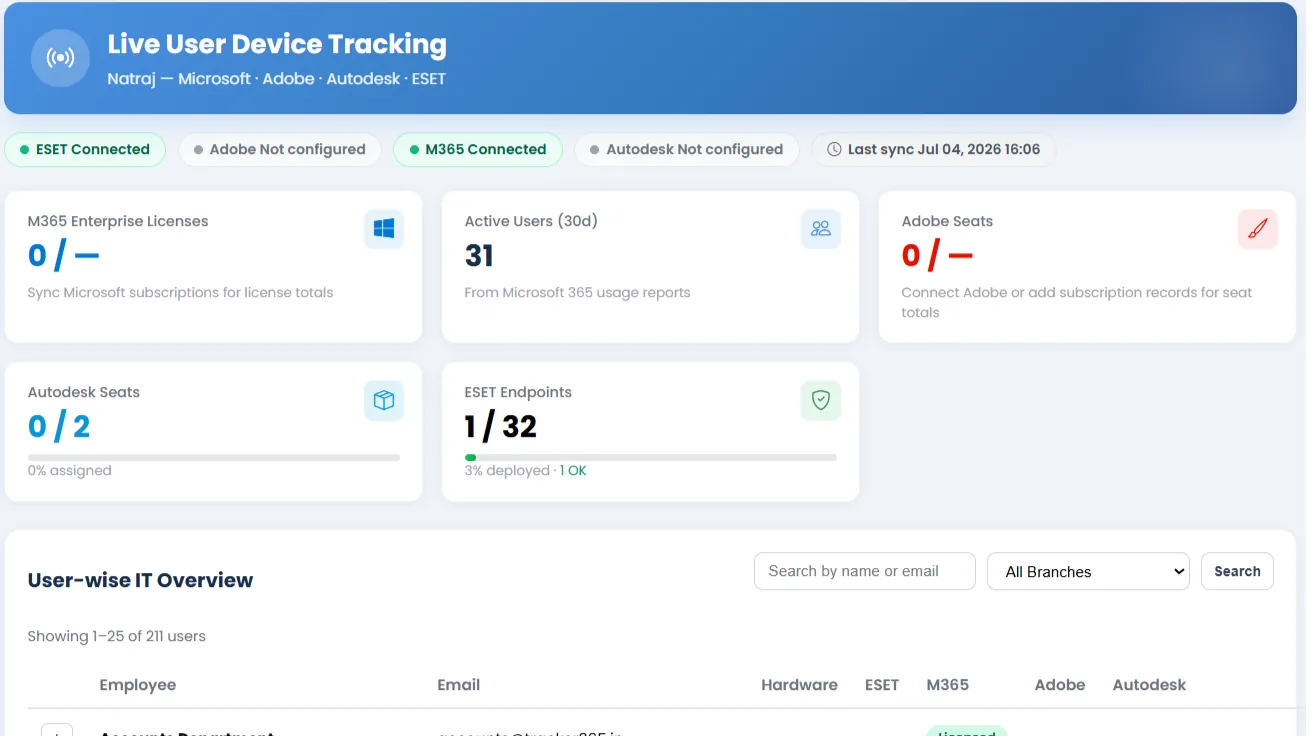The image size is (1309, 736).
Task: Click the Autodesk Seats card title
Action: click(x=84, y=392)
